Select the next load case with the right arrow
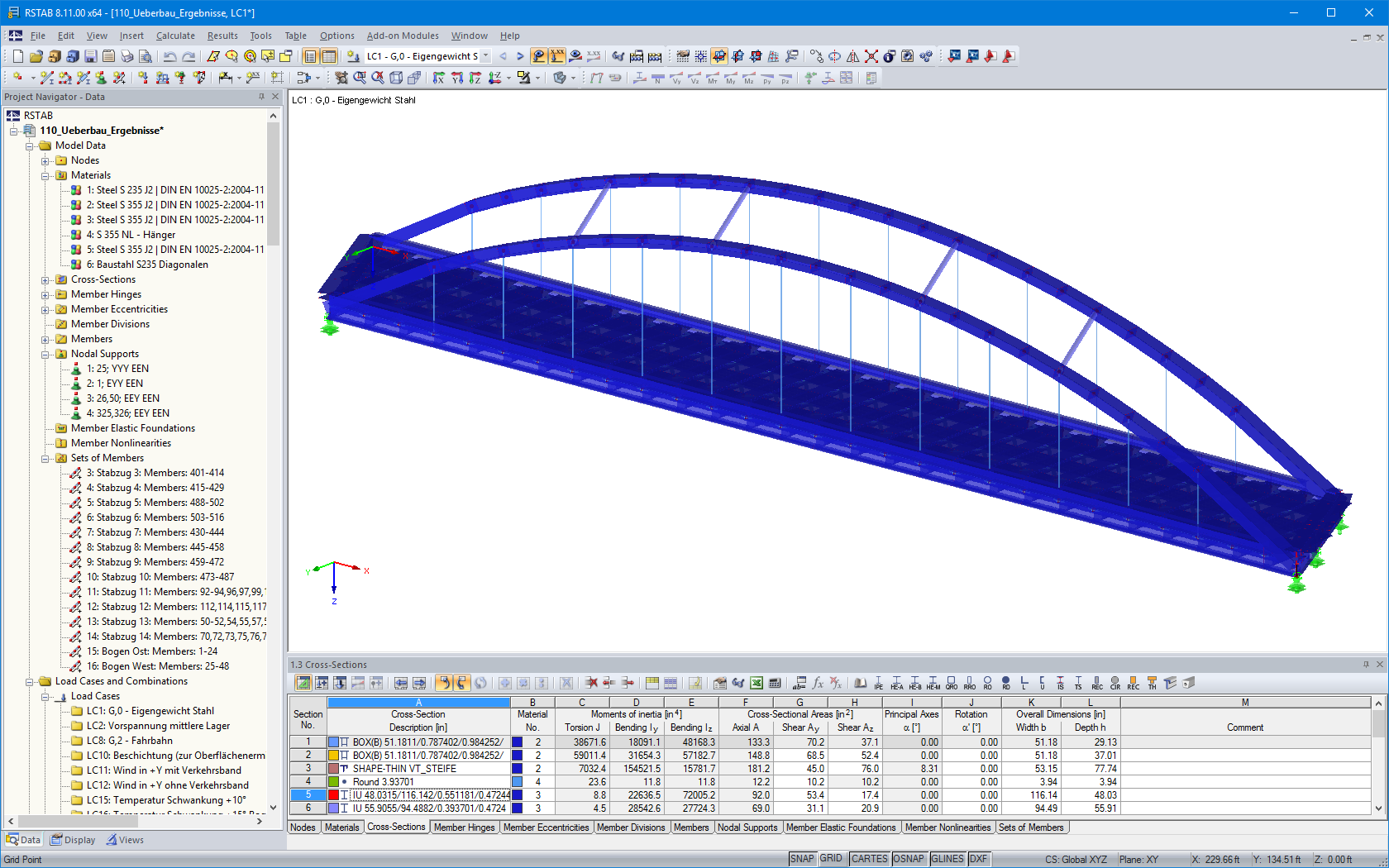The height and width of the screenshot is (868, 1389). [x=520, y=56]
